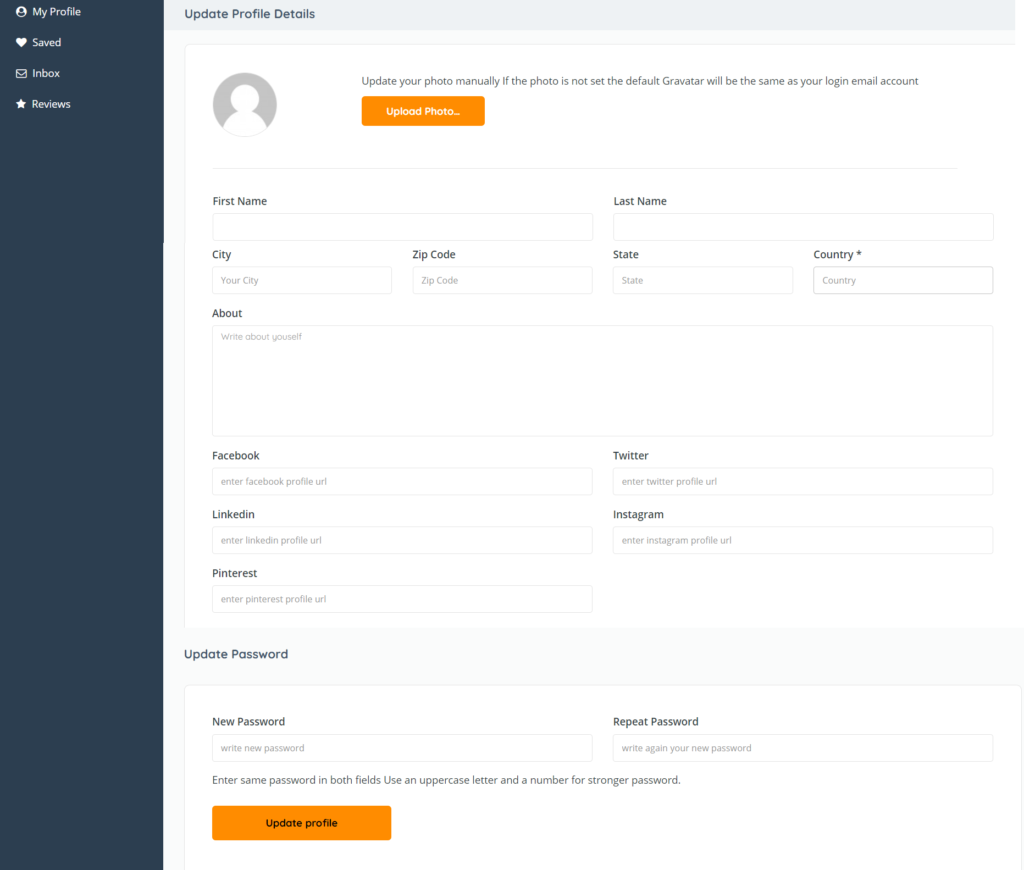Click the Reviews star icon

pos(21,104)
